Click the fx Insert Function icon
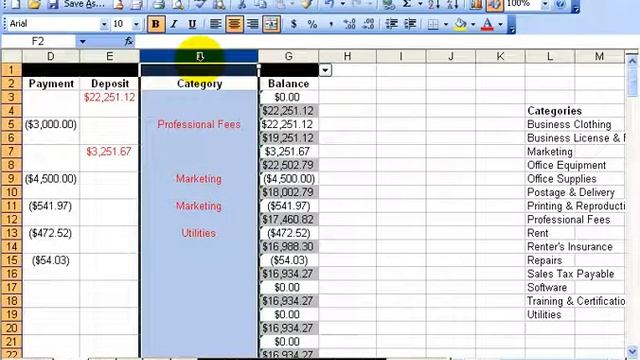Image resolution: width=640 pixels, height=360 pixels. click(x=129, y=41)
